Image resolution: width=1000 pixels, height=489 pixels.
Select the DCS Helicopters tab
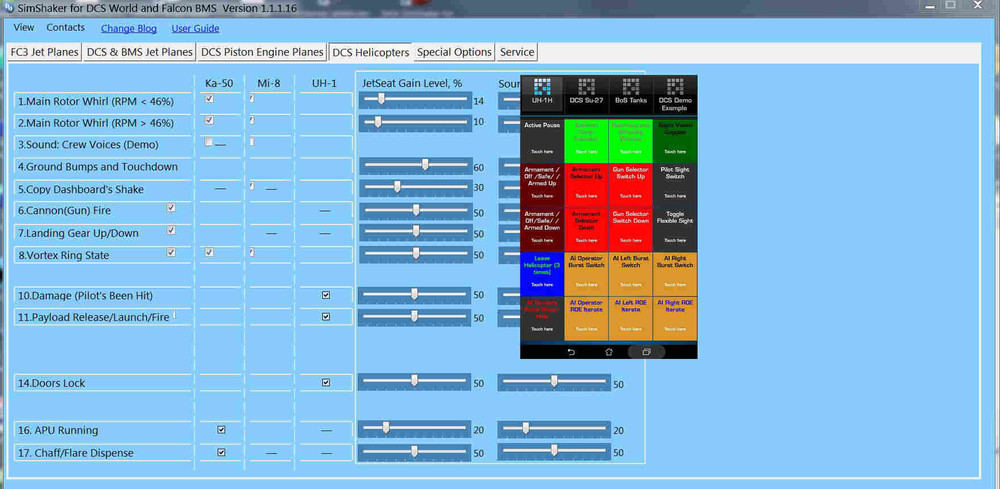(x=371, y=52)
